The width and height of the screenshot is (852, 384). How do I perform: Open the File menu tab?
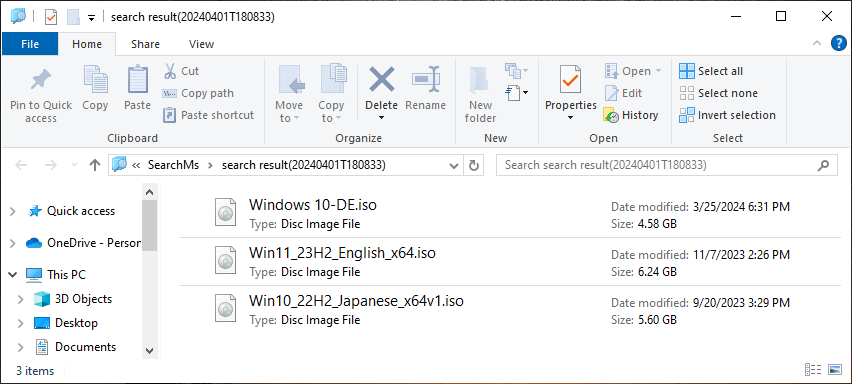30,44
